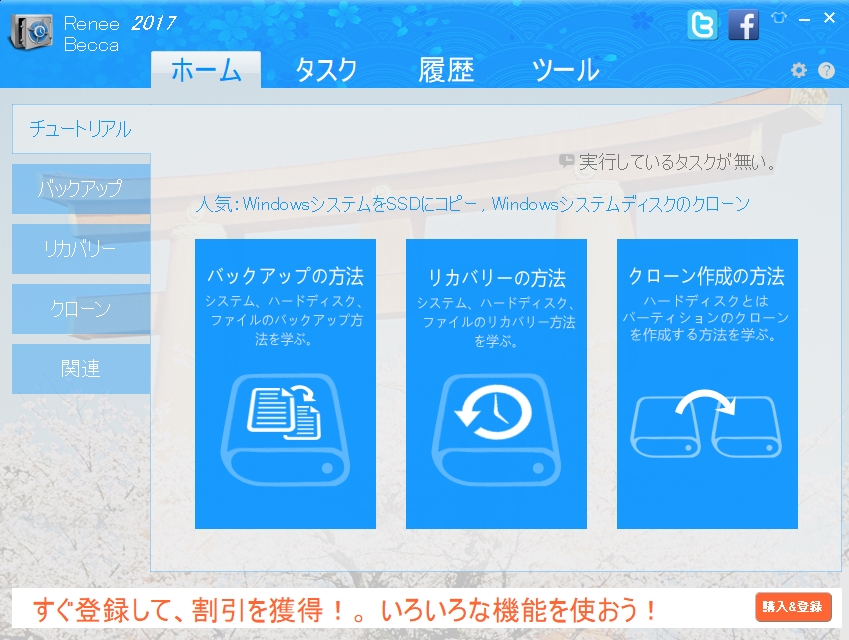Click clone card description パーティションのクローン
This screenshot has width=849, height=640.
706,317
